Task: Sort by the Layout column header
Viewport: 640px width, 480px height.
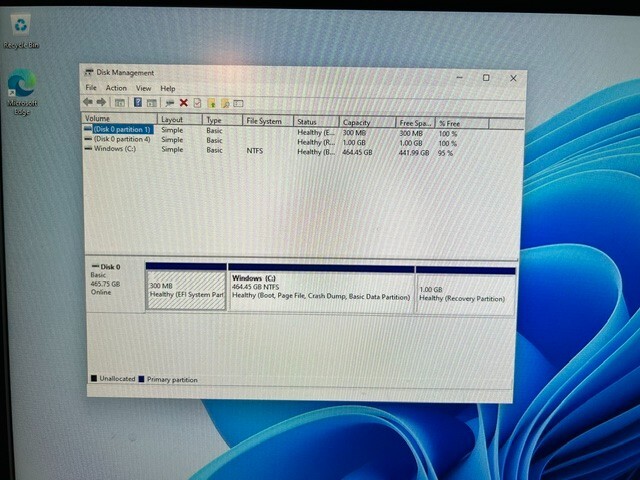Action: coord(180,119)
